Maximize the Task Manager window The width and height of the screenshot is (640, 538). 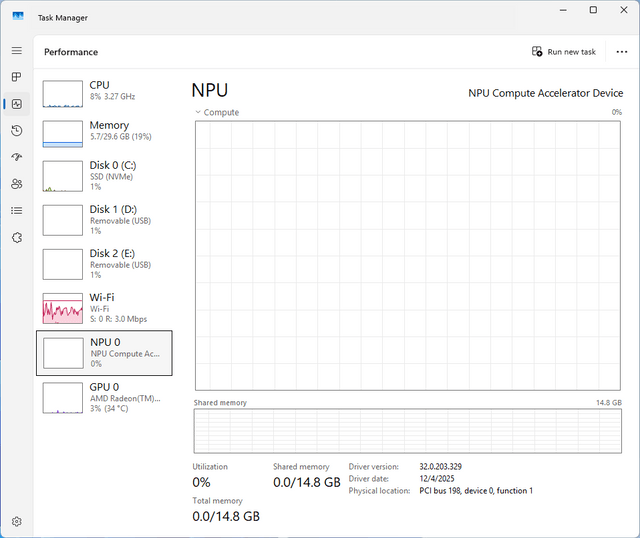(593, 10)
